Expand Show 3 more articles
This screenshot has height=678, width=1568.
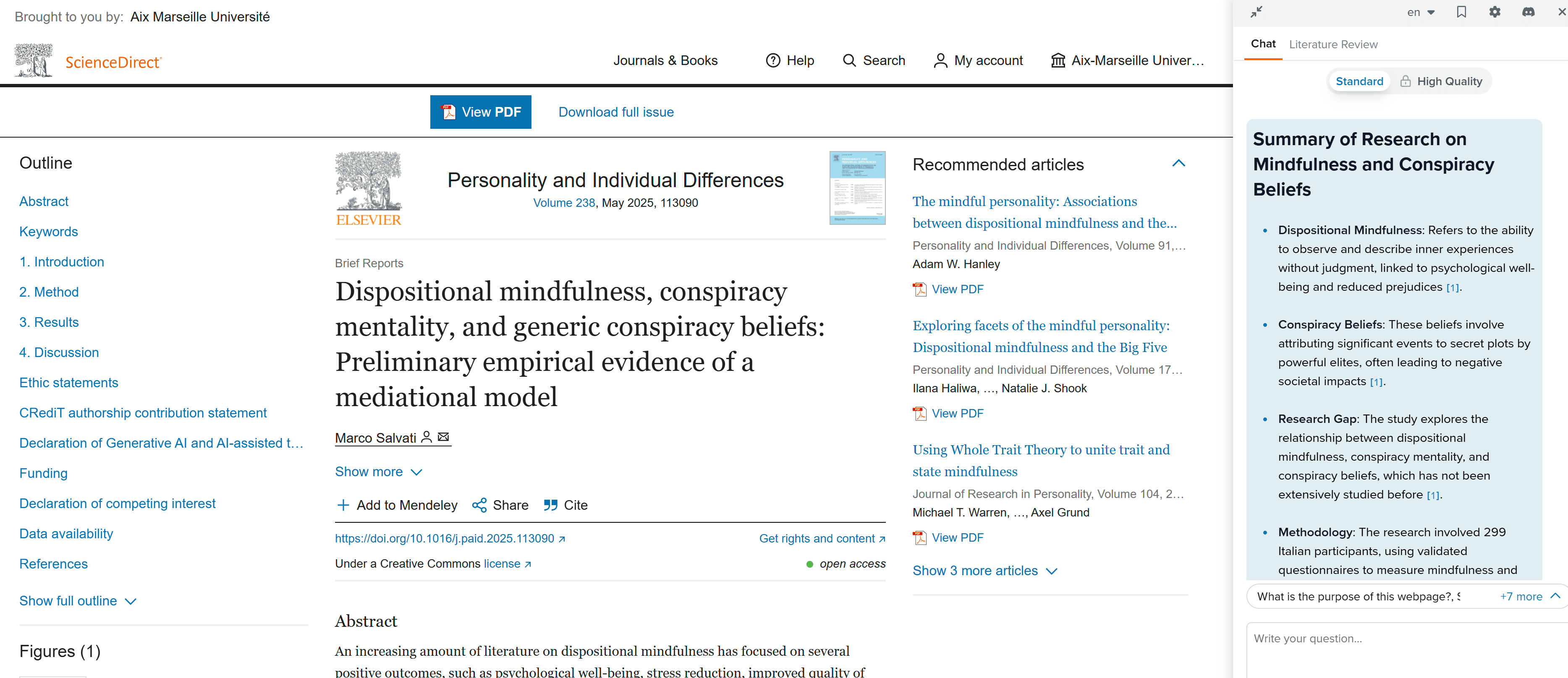coord(984,570)
